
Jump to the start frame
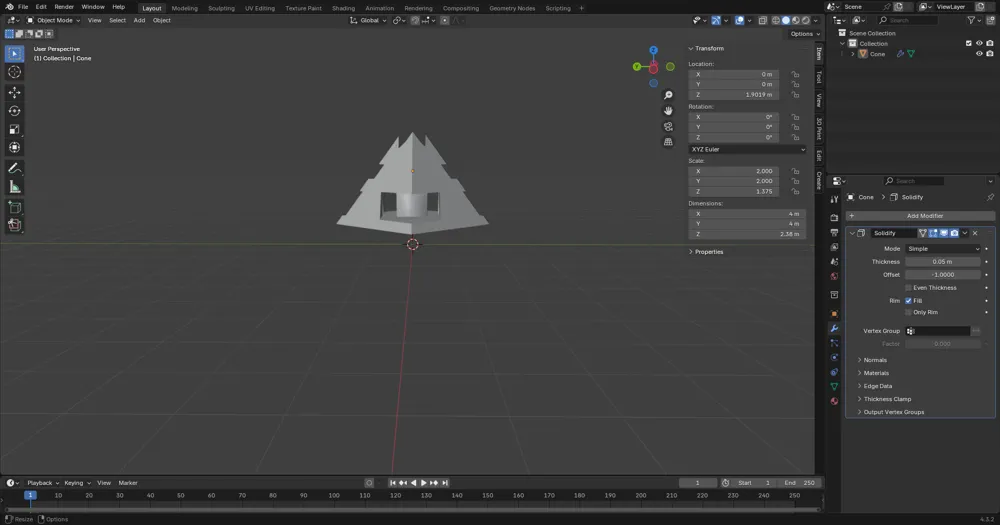pyautogui.click(x=392, y=483)
